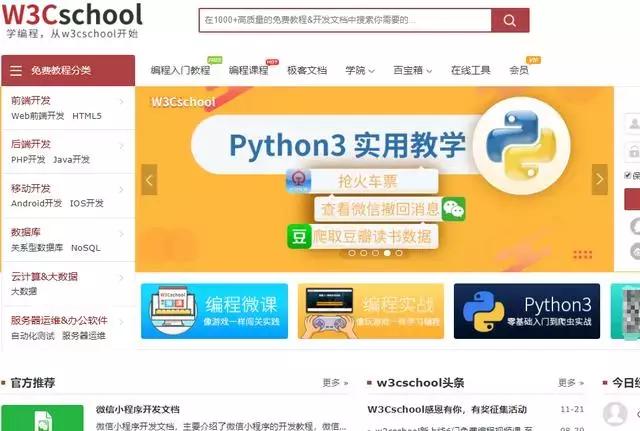Click the next banner arrow
This screenshot has height=431, width=640.
(600, 180)
